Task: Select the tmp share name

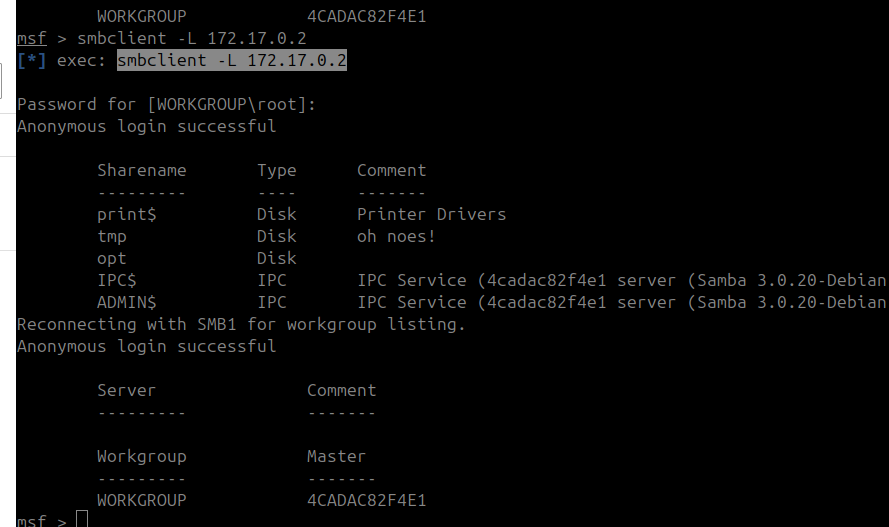Action: click(x=112, y=237)
